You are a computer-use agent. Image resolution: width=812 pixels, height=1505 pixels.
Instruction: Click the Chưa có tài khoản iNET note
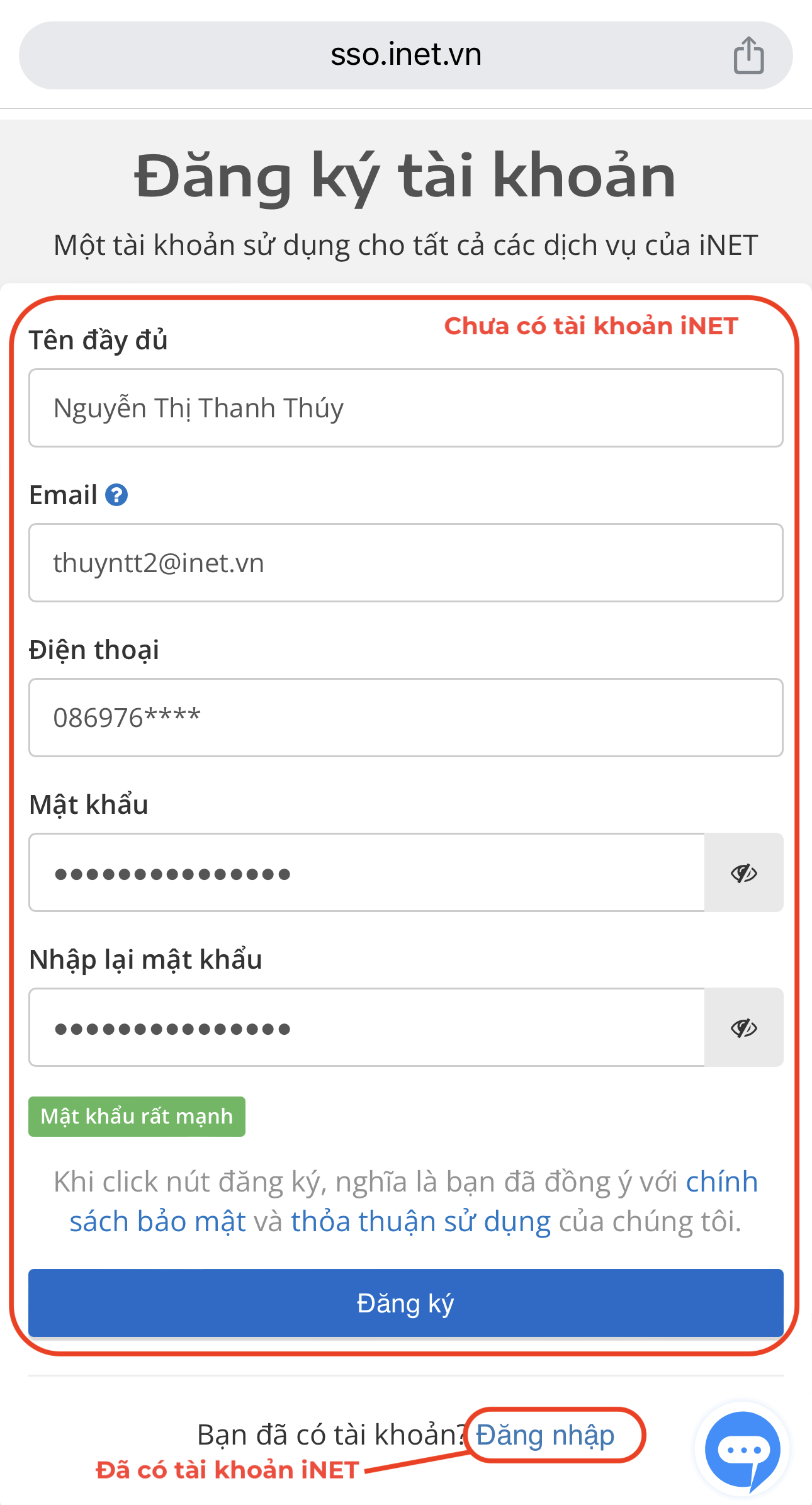click(x=591, y=326)
